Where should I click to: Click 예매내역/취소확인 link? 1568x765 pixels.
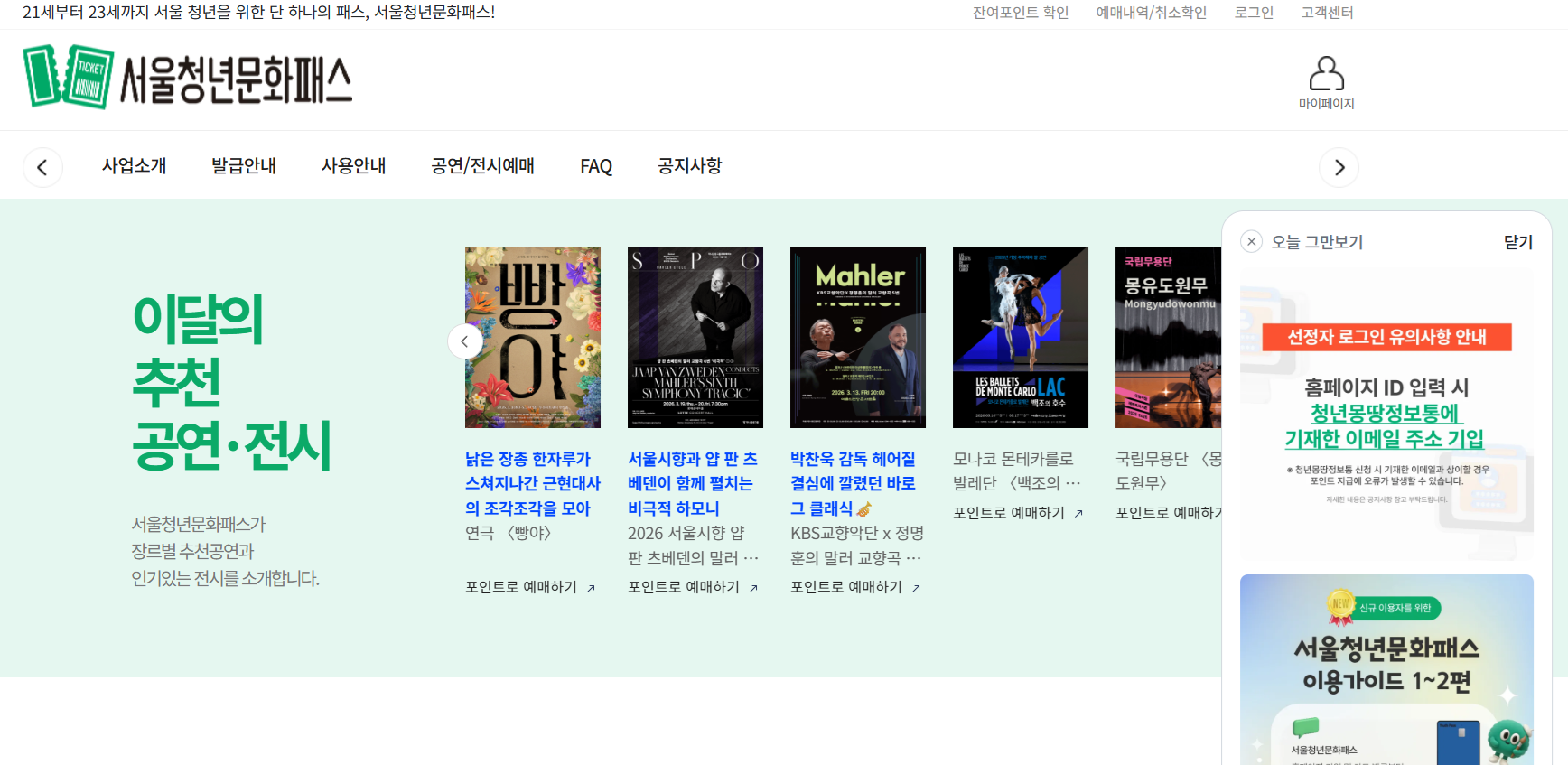(x=1152, y=13)
